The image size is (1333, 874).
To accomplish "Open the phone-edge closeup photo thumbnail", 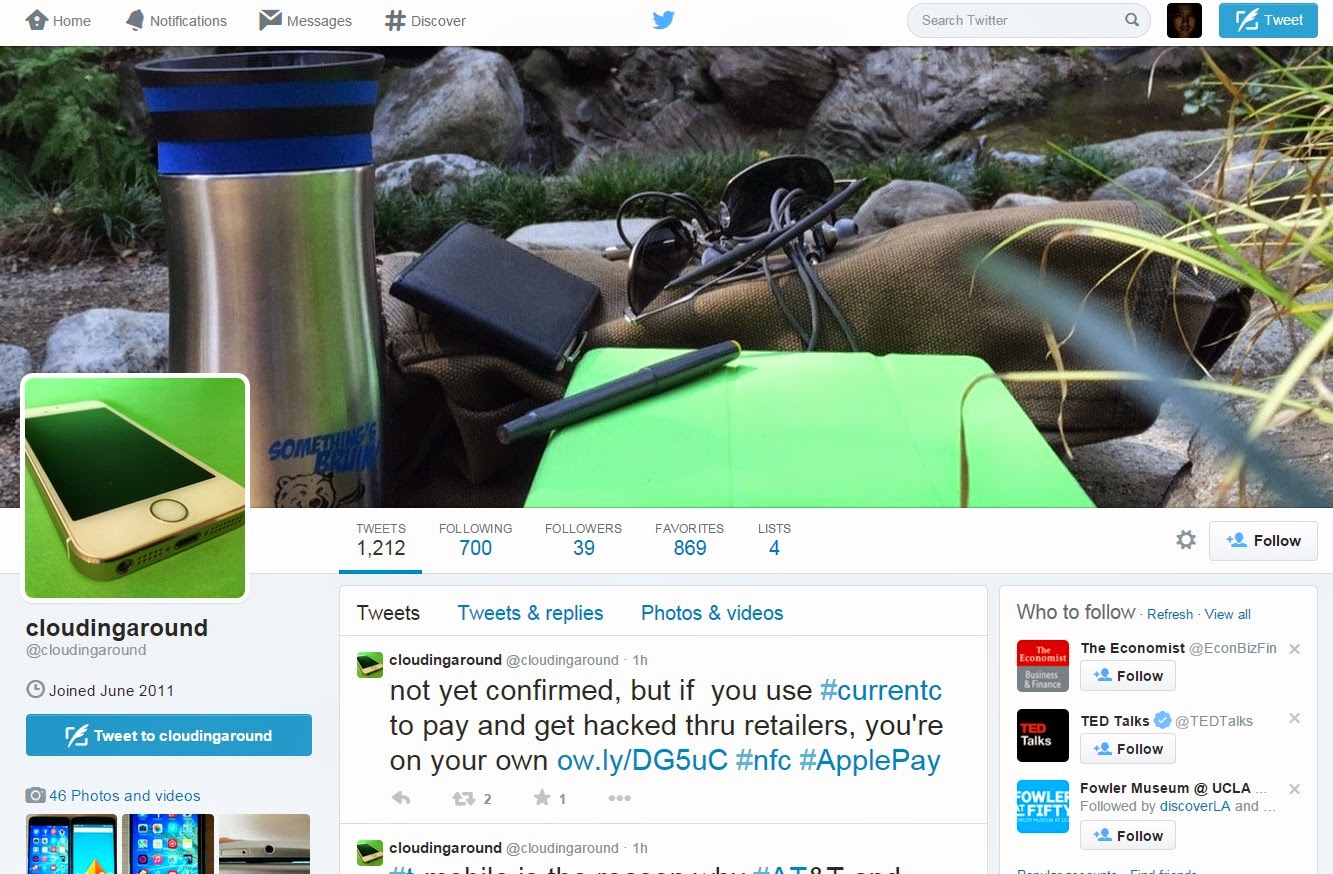I will pos(264,844).
